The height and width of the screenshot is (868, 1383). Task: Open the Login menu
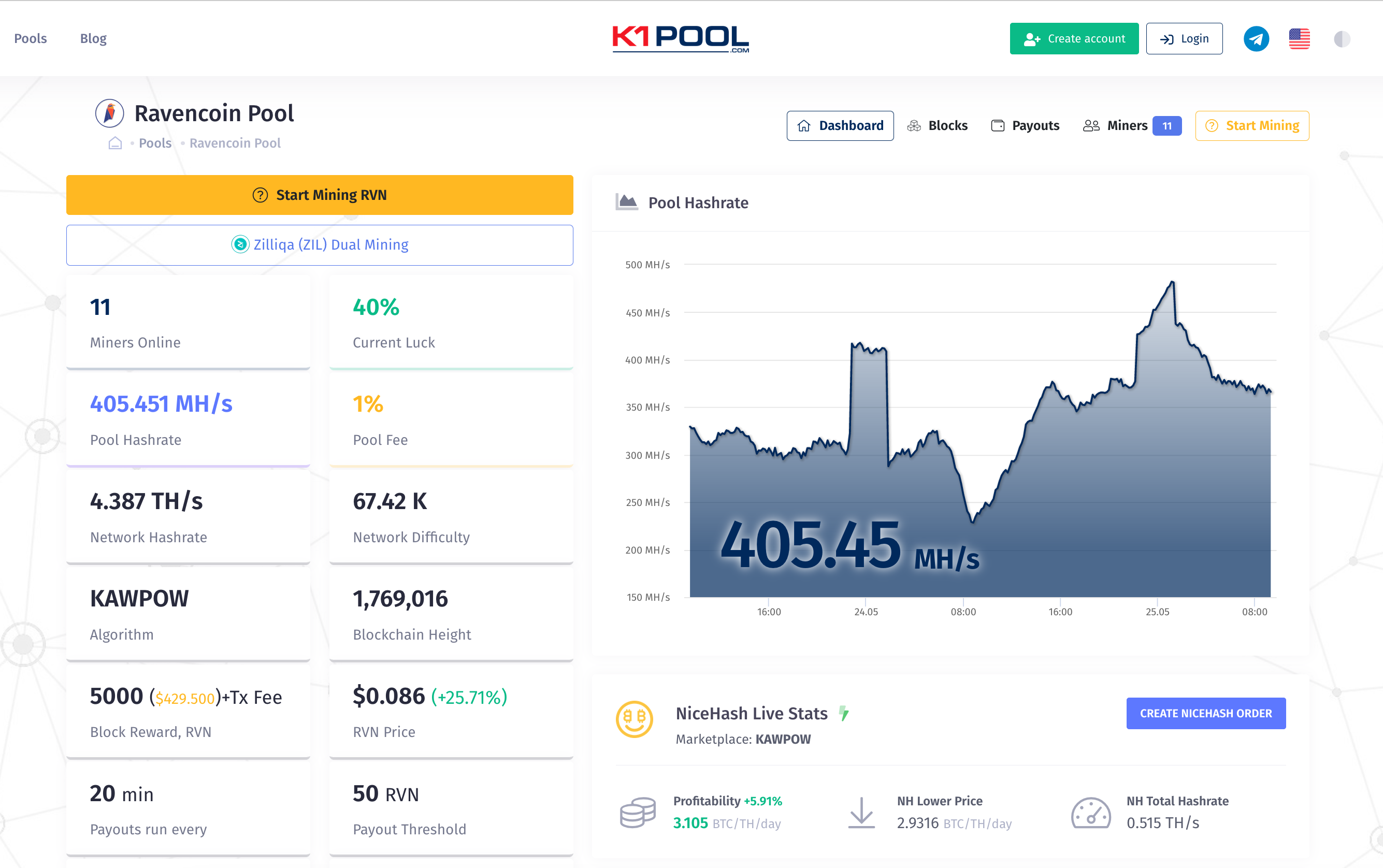[1187, 37]
